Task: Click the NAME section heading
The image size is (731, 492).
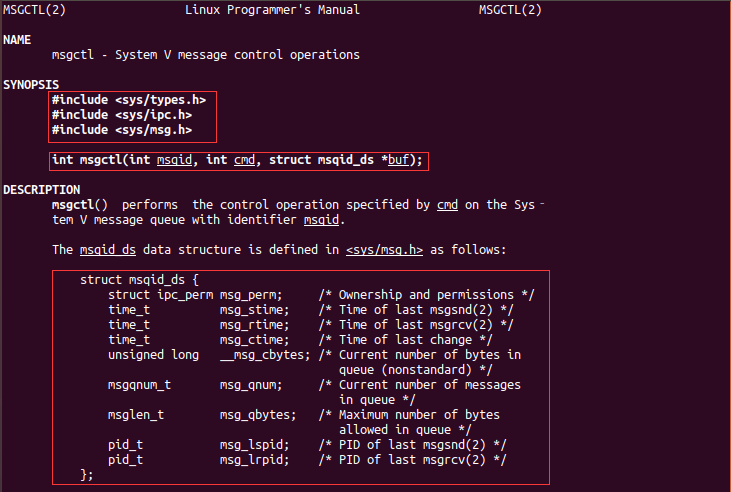Action: [x=17, y=39]
